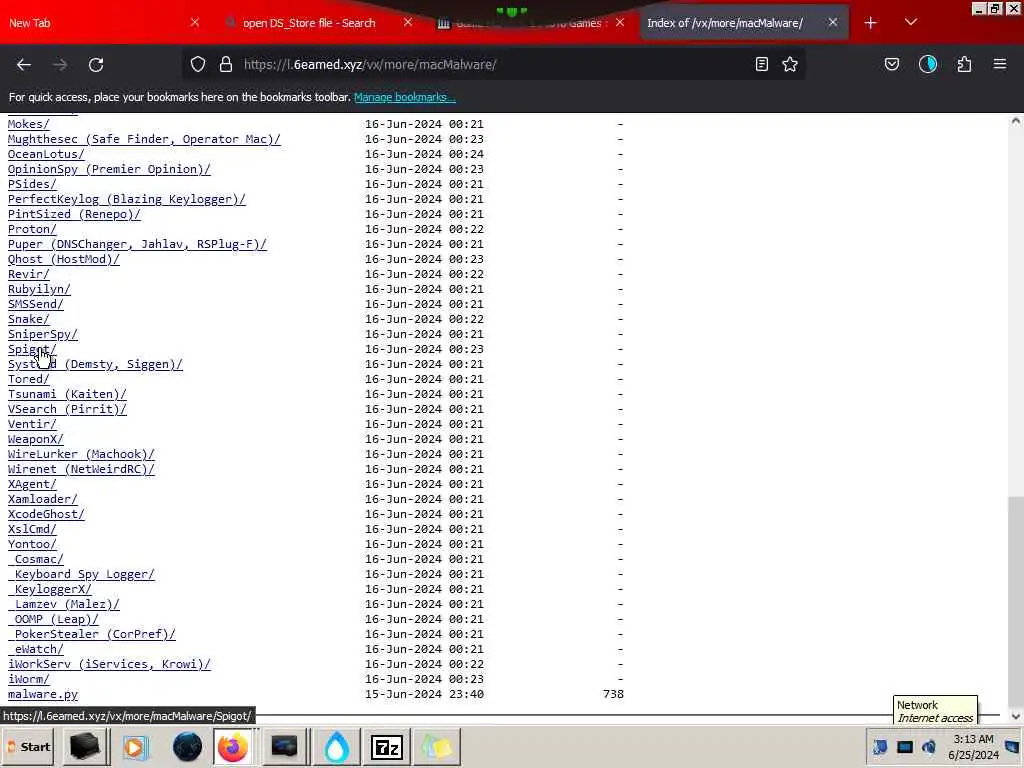This screenshot has height=768, width=1024.
Task: Open the Firefox hamburger application menu
Action: (x=1000, y=64)
